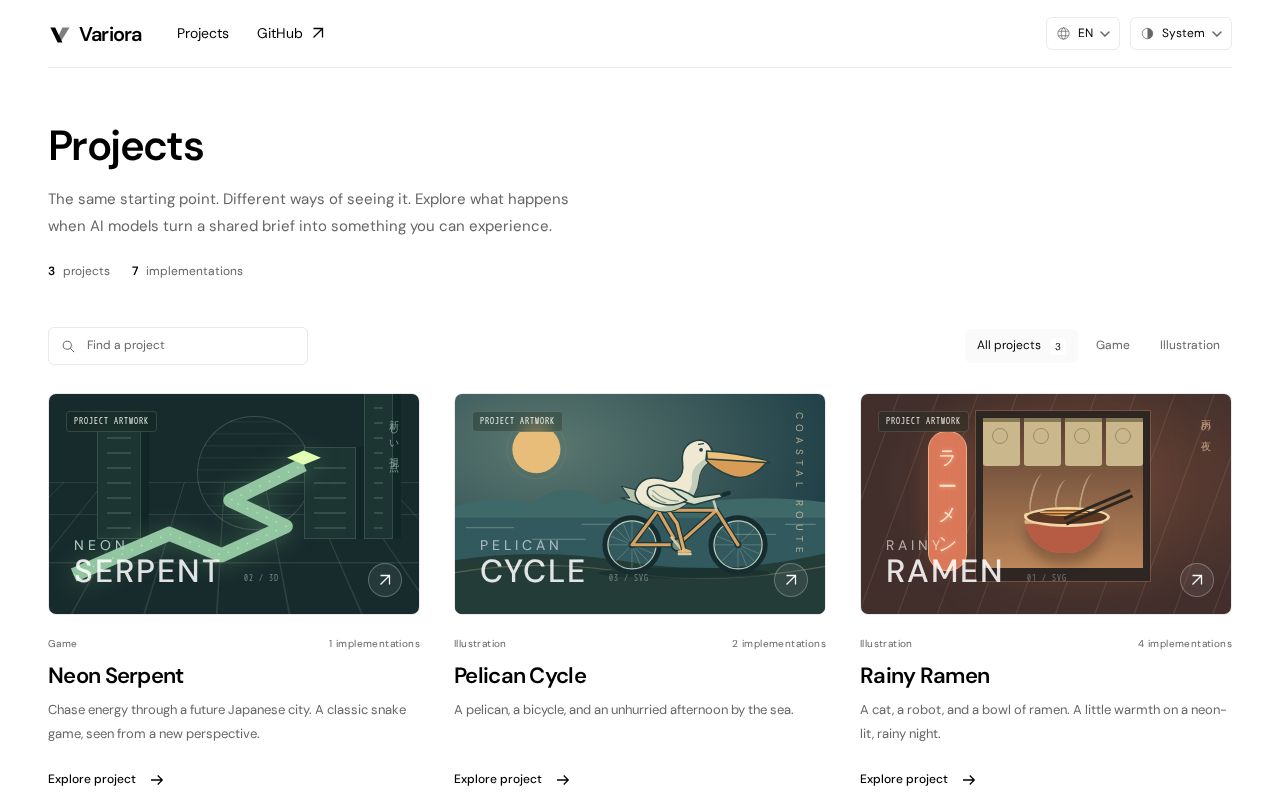Viewport: 1280px width, 800px height.
Task: Filter projects by Illustration
Action: pos(1190,345)
